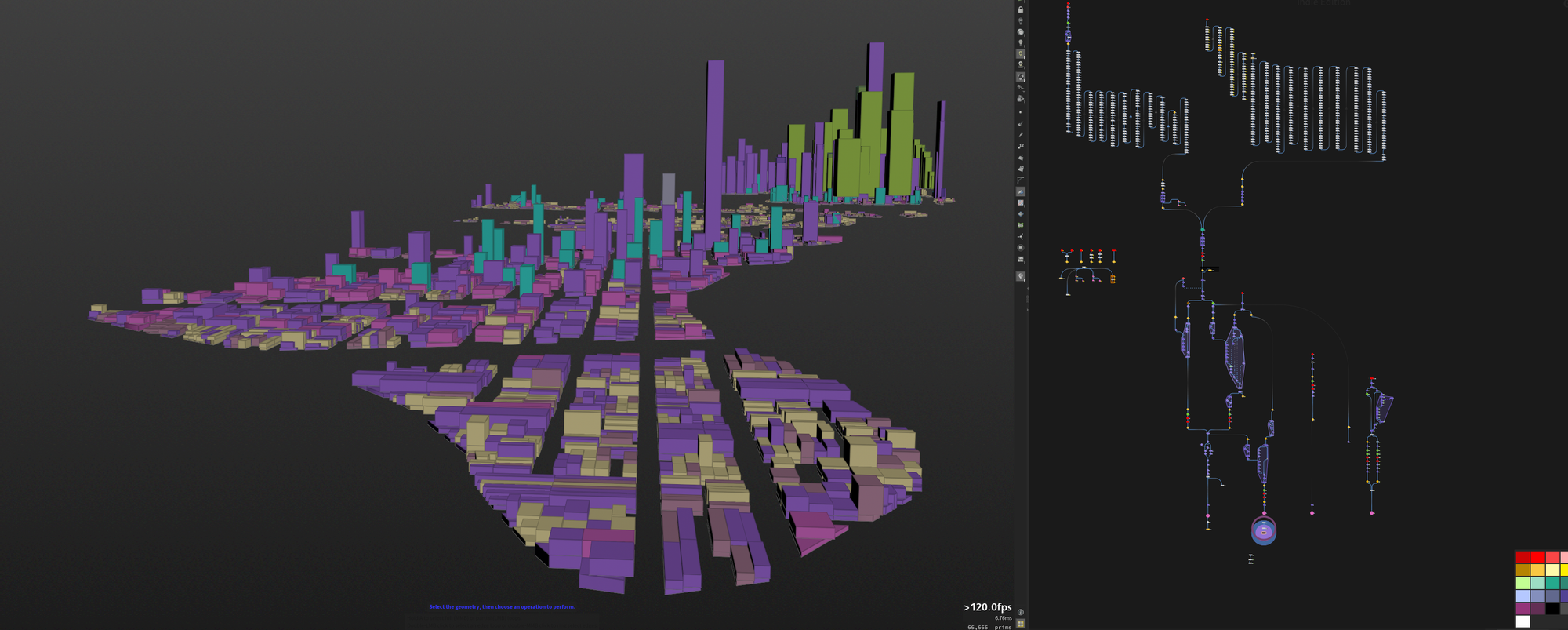Pick the brown ochre color swatch
The height and width of the screenshot is (630, 1568).
[1523, 570]
